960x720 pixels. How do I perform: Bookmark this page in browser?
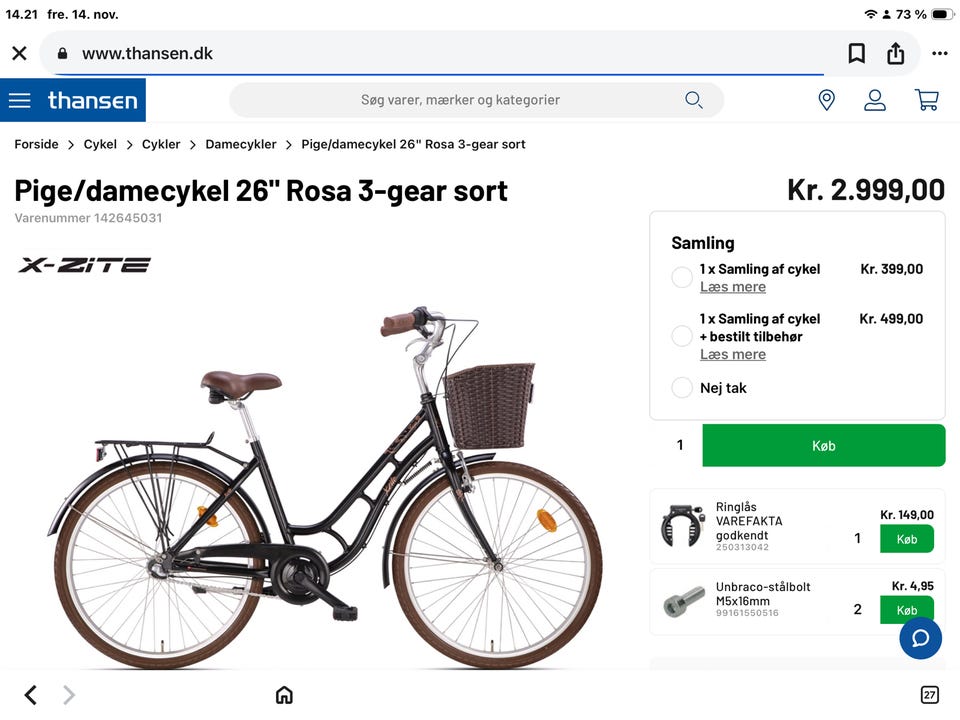point(857,53)
